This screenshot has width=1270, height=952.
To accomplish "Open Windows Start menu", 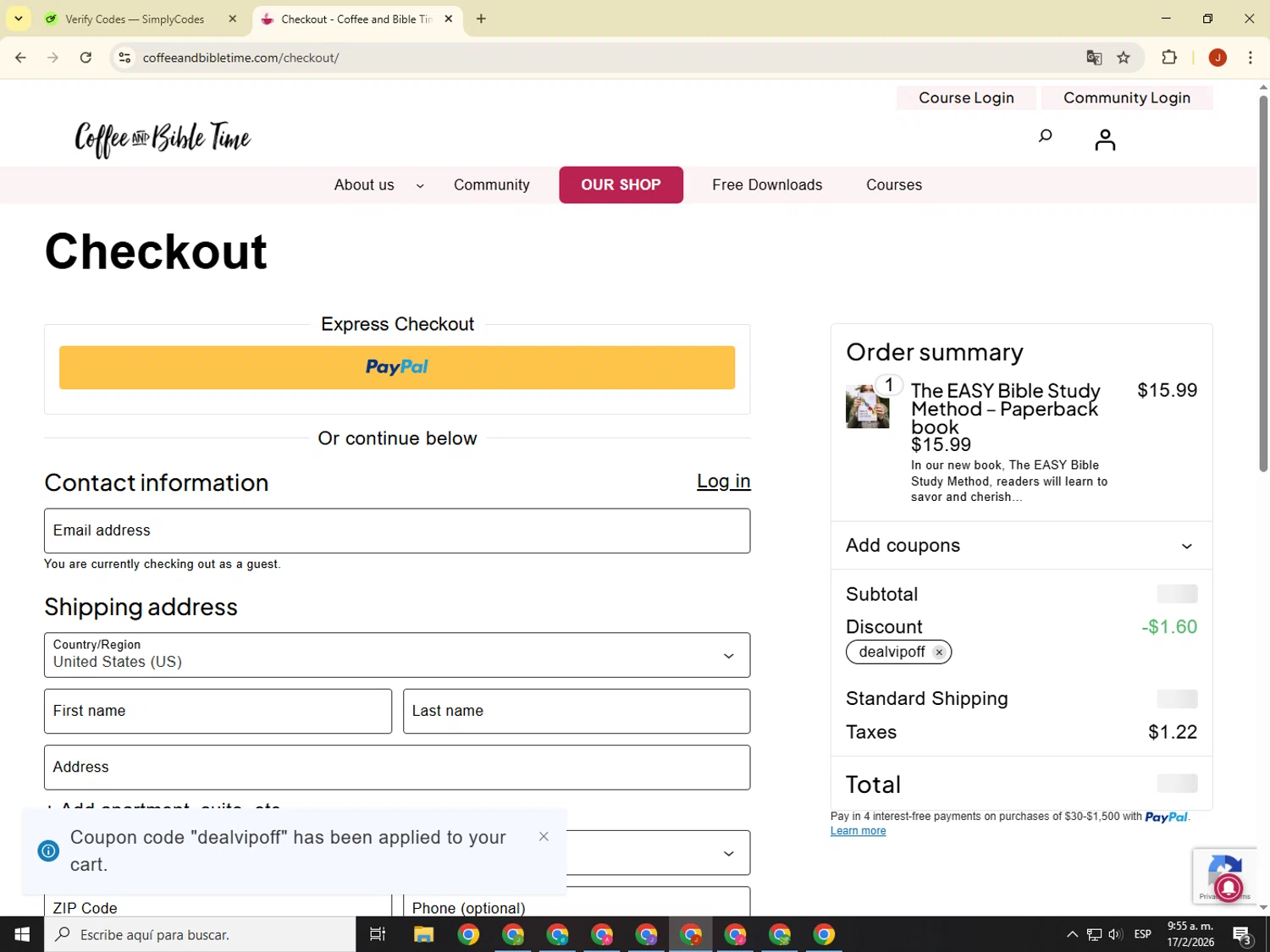I will click(x=22, y=934).
